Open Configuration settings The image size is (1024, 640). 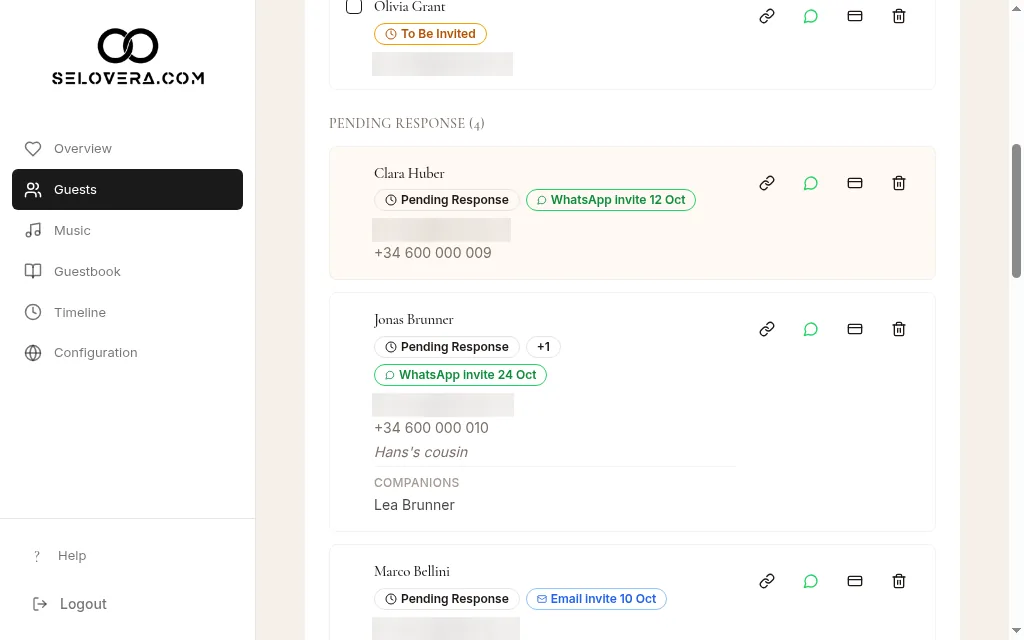tap(127, 353)
